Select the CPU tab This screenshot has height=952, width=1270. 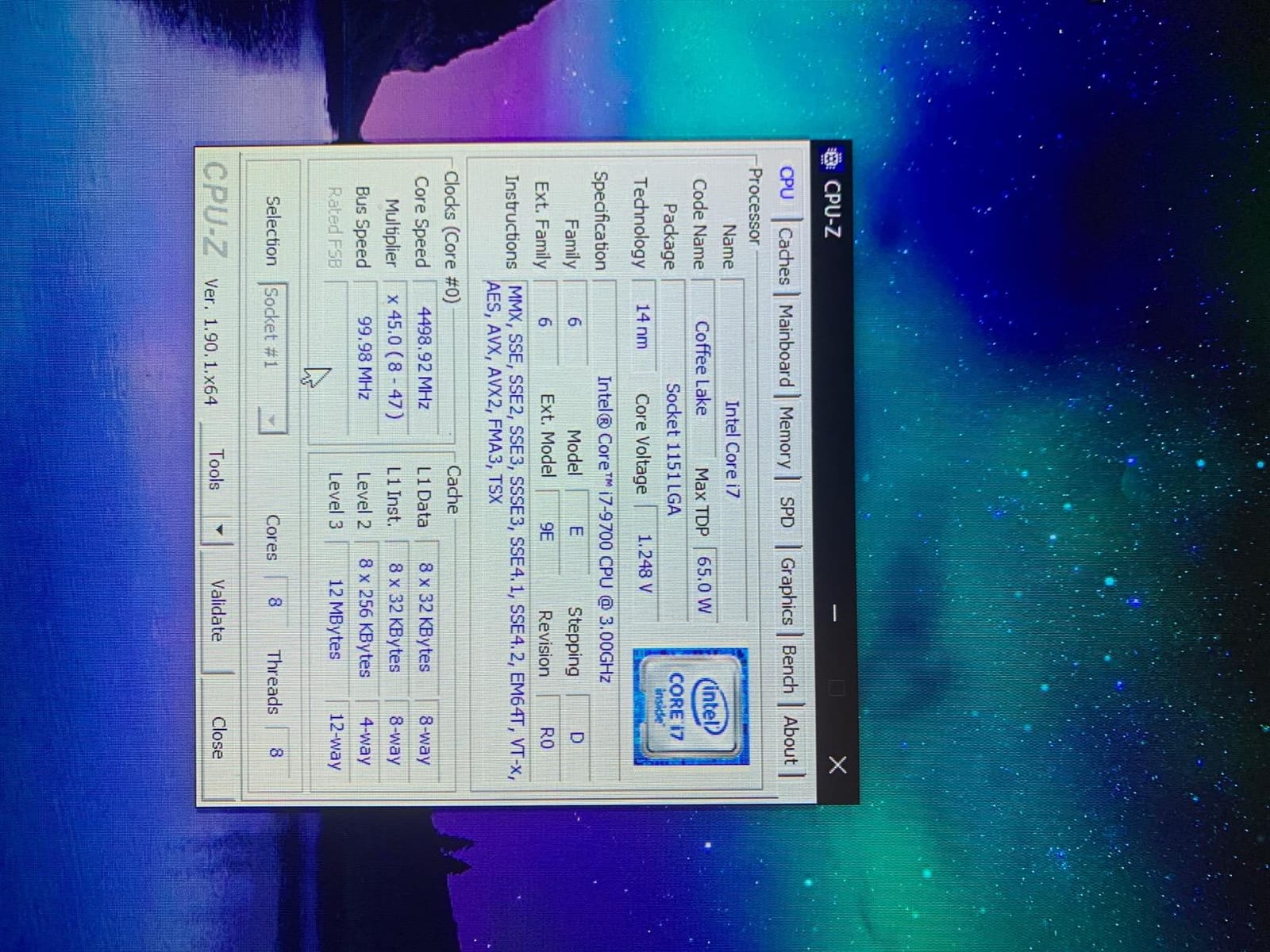click(x=785, y=184)
